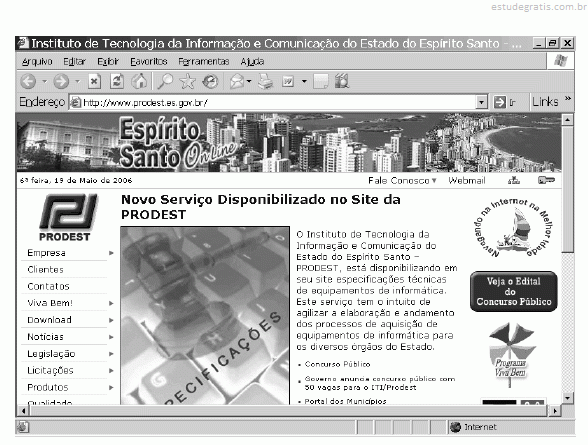Screen dimensions: 588x445
Task: Click the Links toolbar label
Action: [545, 102]
